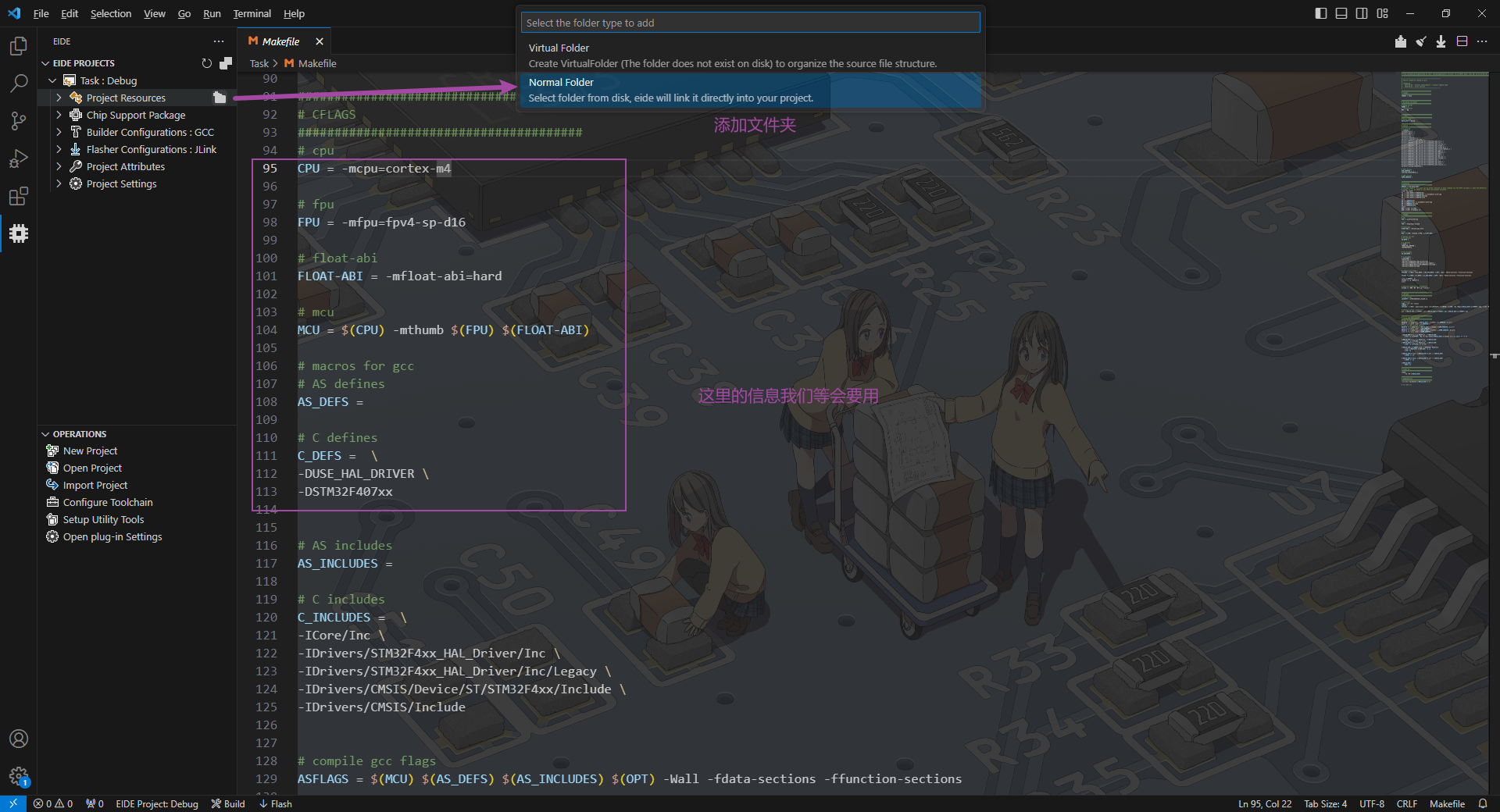This screenshot has width=1500, height=812.
Task: Click the EIDE chip icon in activity bar
Action: click(18, 233)
